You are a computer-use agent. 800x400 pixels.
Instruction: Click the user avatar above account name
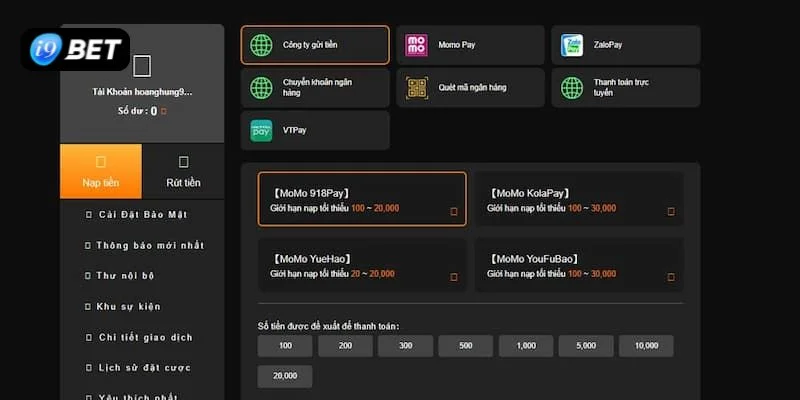[142, 66]
